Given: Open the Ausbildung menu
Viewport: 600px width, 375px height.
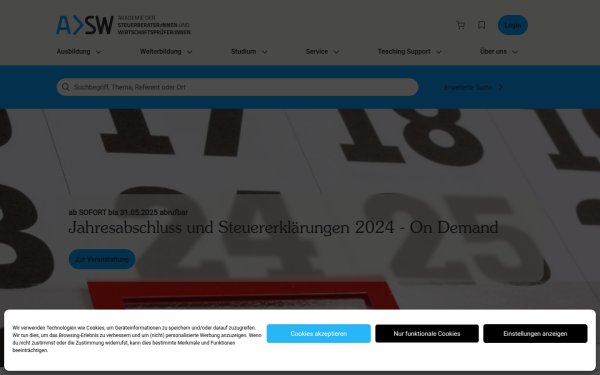Looking at the screenshot, I should 73,51.
